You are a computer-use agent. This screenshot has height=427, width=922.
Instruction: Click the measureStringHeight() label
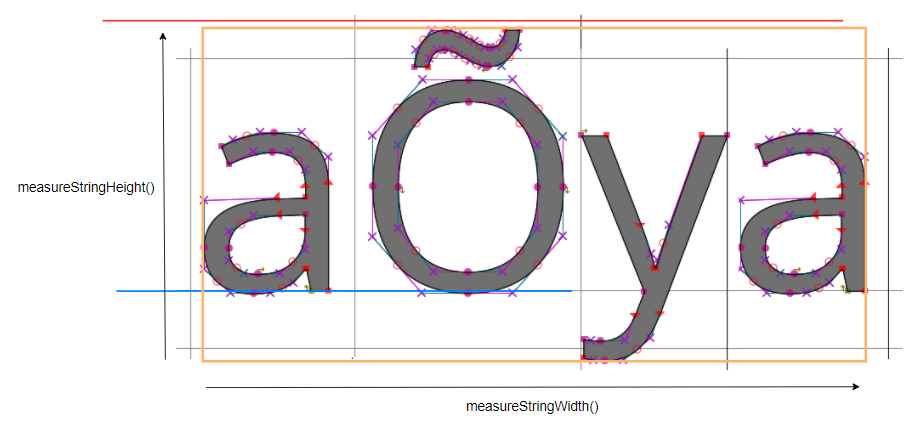pos(86,186)
